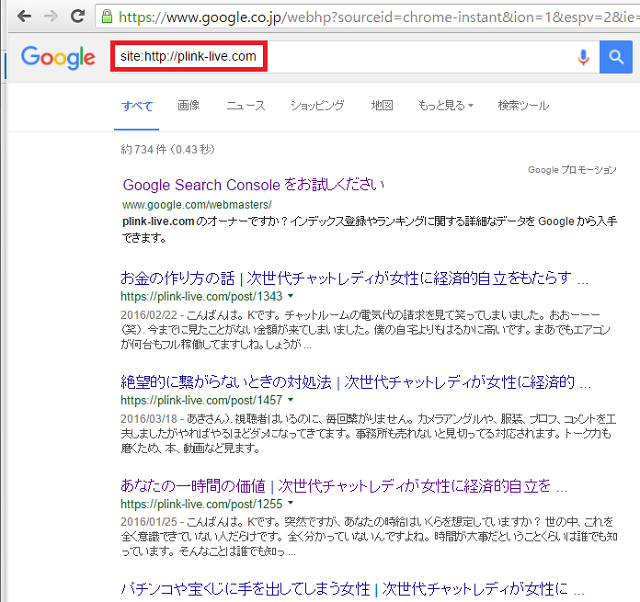
Task: Click the browser forward arrow
Action: (x=51, y=17)
